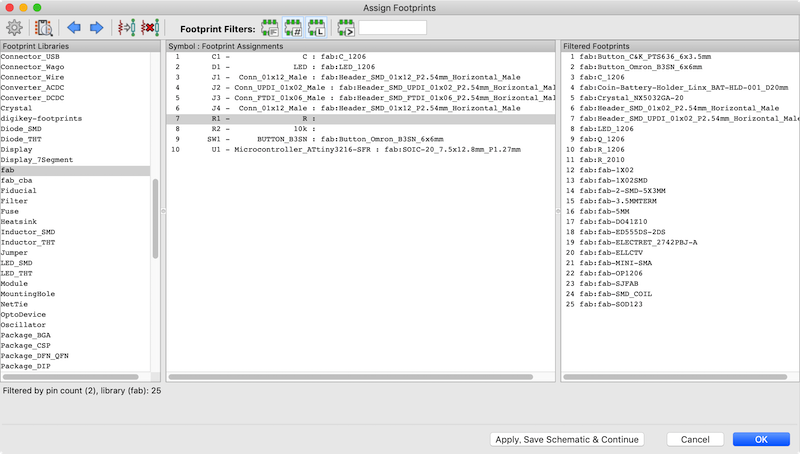This screenshot has height=454, width=800.
Task: Select D1 LED assignment row
Action: point(361,67)
